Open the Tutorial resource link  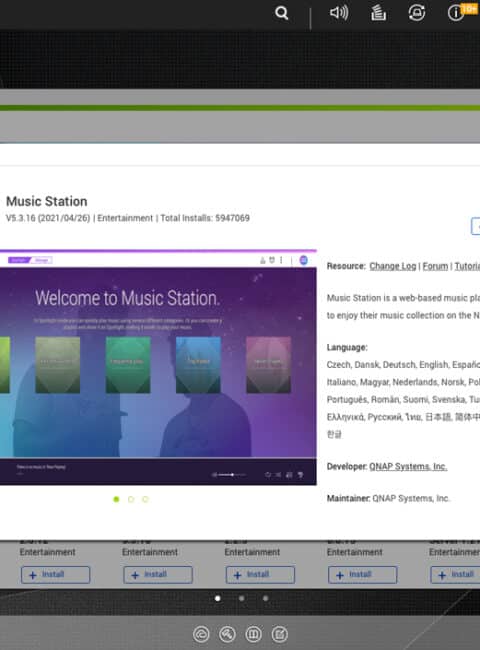click(467, 266)
